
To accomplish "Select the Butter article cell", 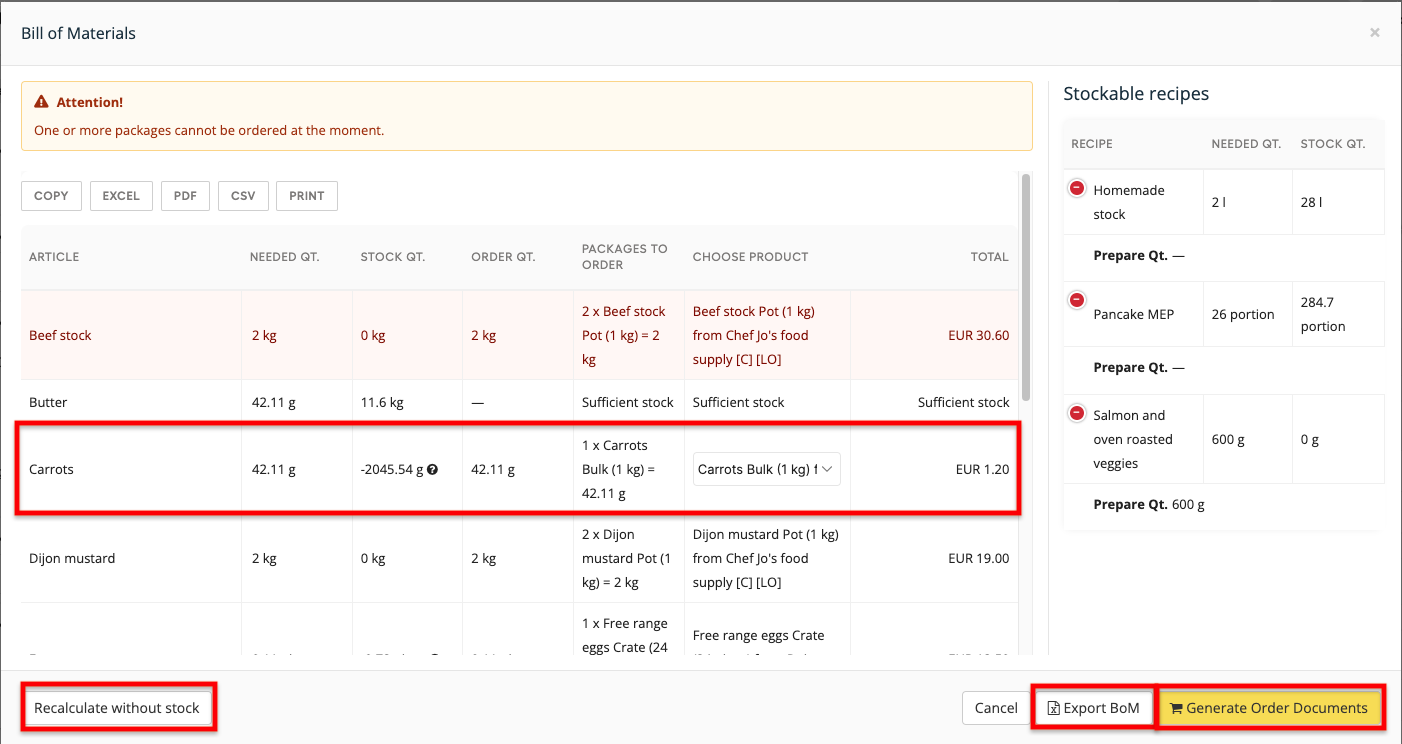I will click(132, 402).
